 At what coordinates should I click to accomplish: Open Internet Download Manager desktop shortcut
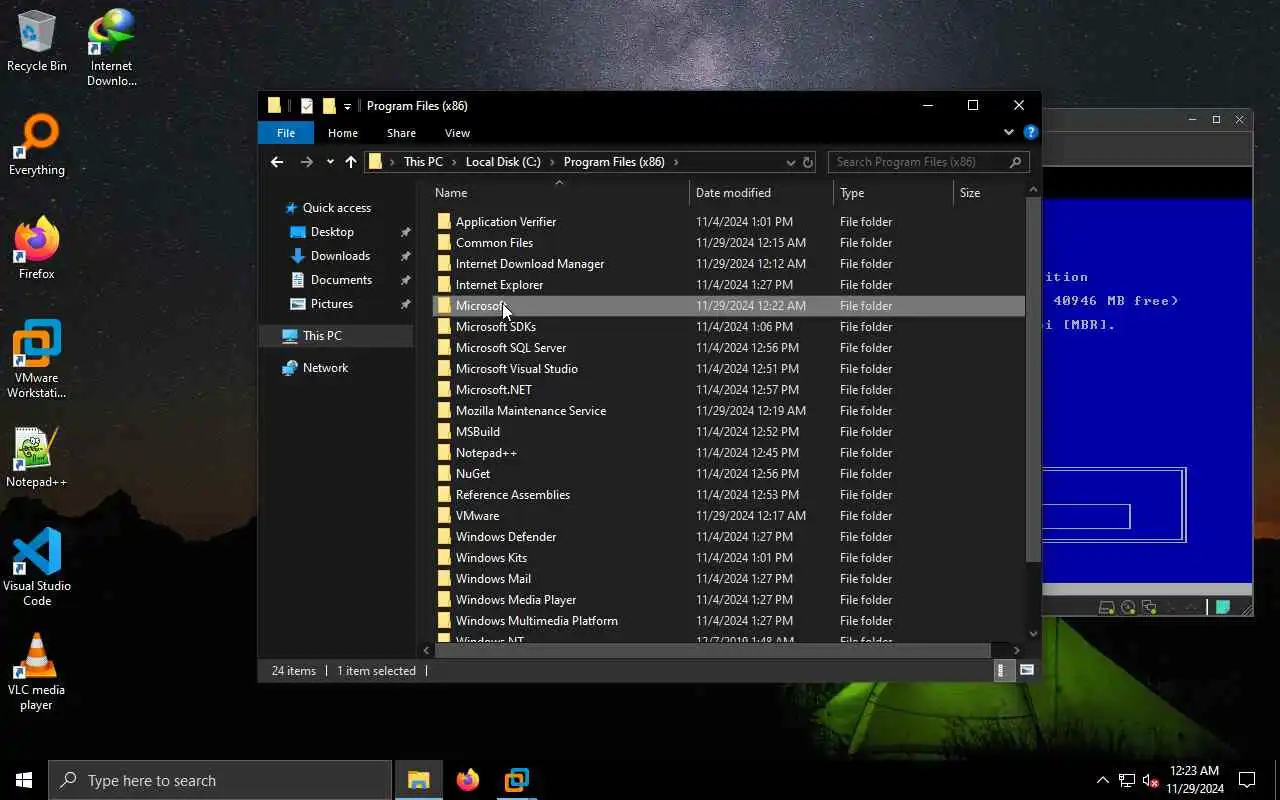[x=111, y=48]
